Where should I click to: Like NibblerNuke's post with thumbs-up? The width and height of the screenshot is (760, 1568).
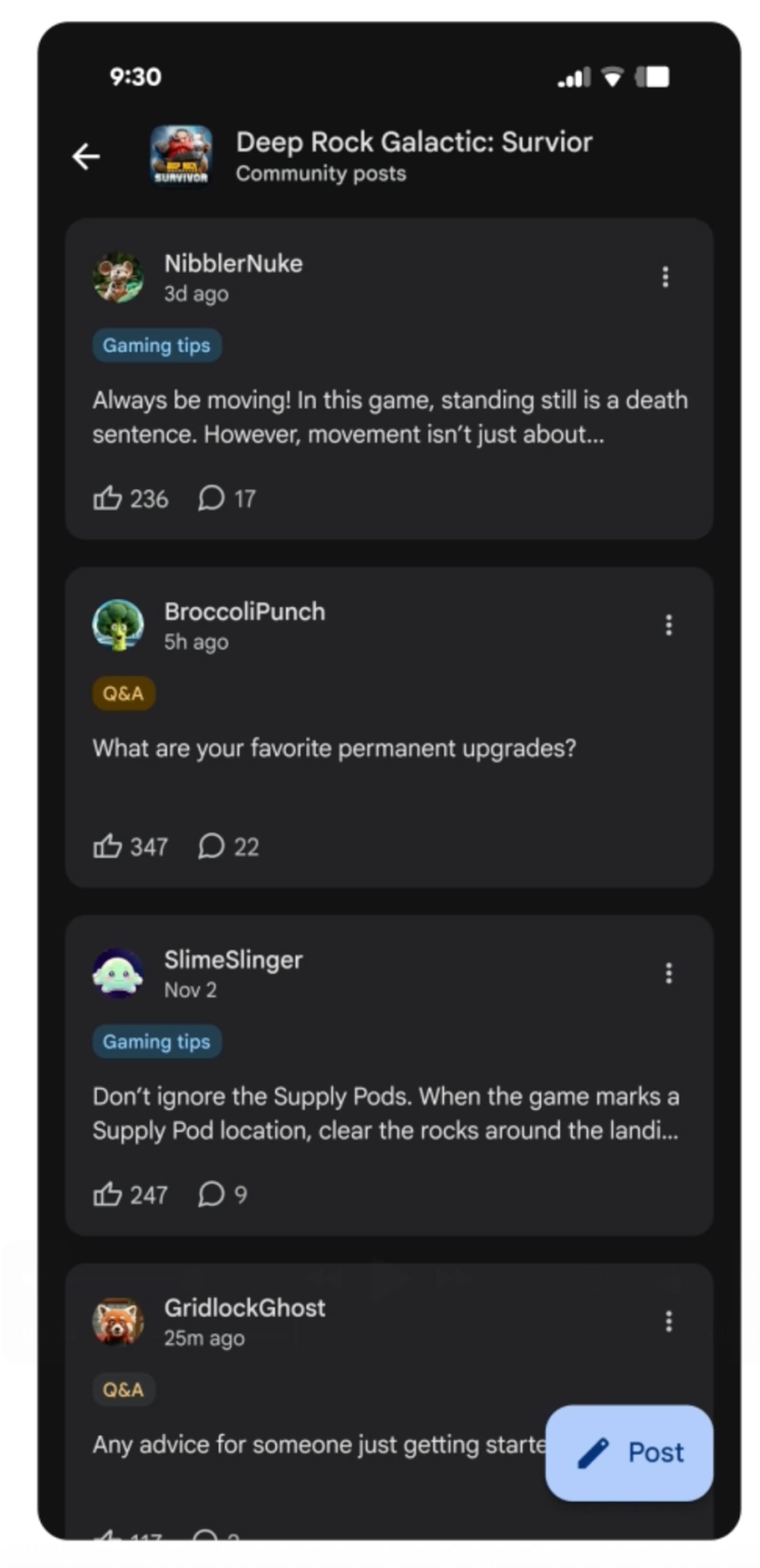pyautogui.click(x=108, y=498)
